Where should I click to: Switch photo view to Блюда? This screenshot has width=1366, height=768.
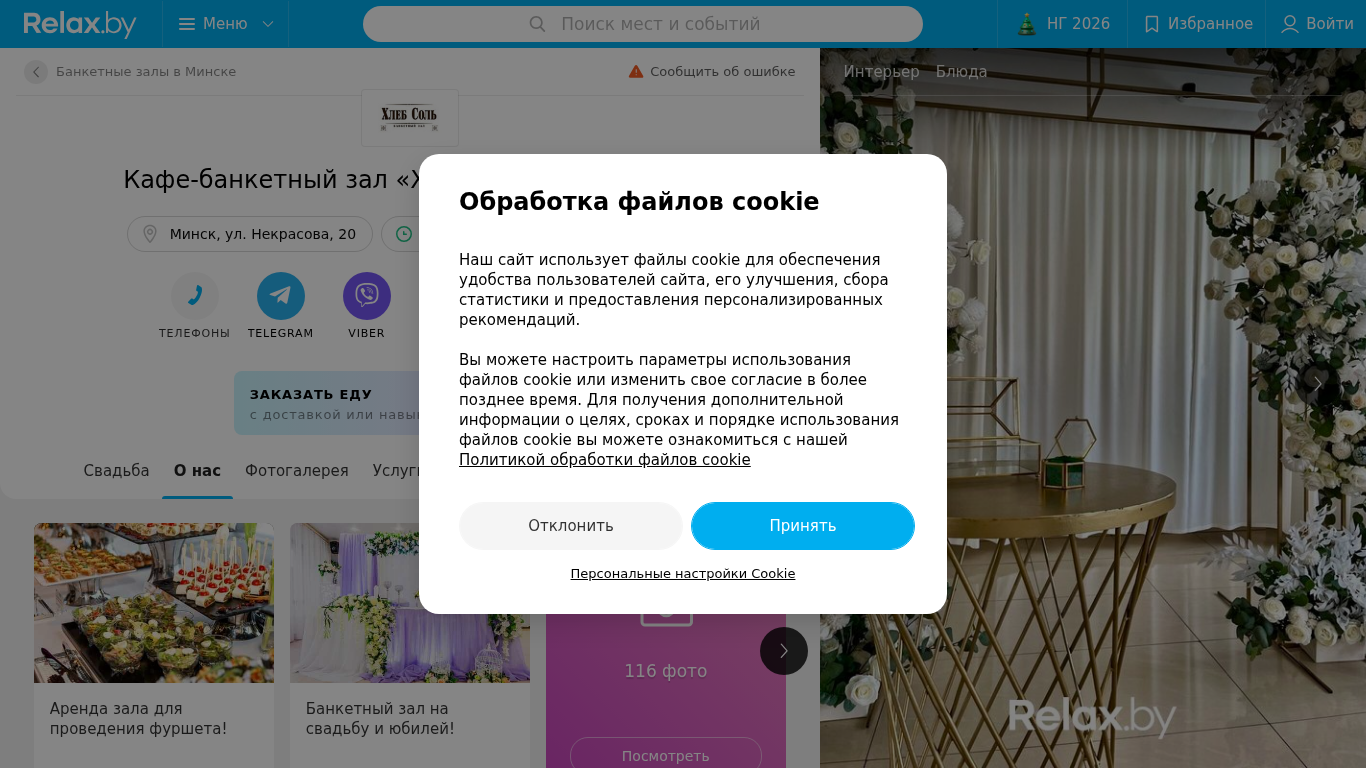point(962,72)
